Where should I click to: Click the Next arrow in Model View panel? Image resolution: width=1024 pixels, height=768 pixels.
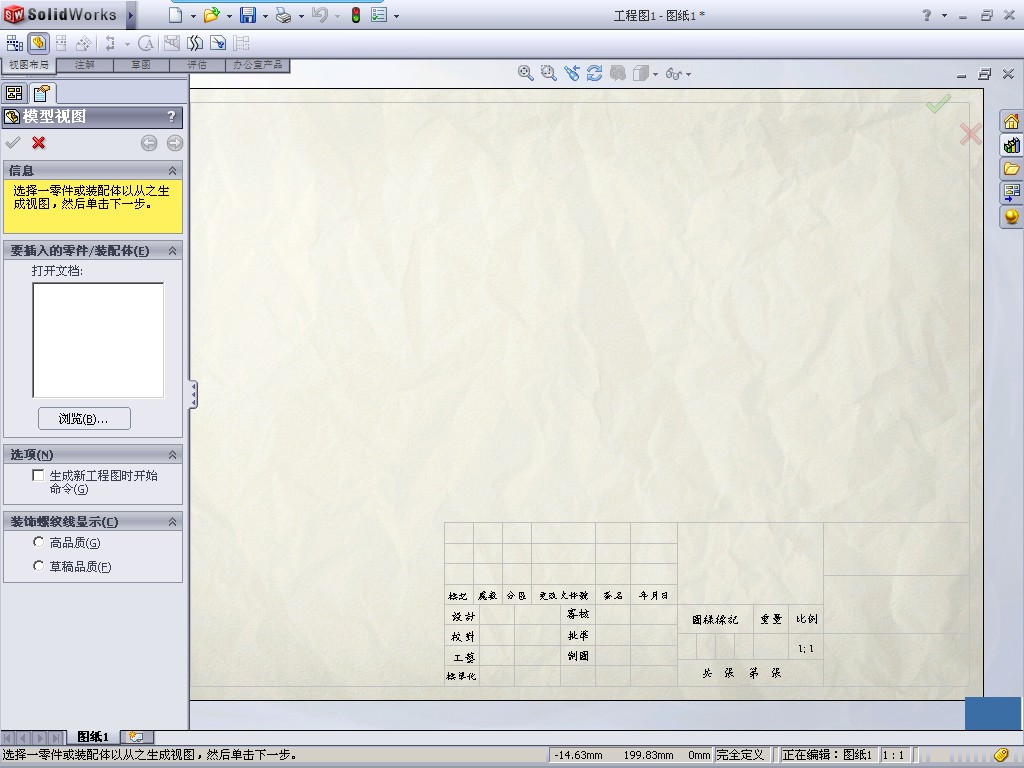[174, 143]
